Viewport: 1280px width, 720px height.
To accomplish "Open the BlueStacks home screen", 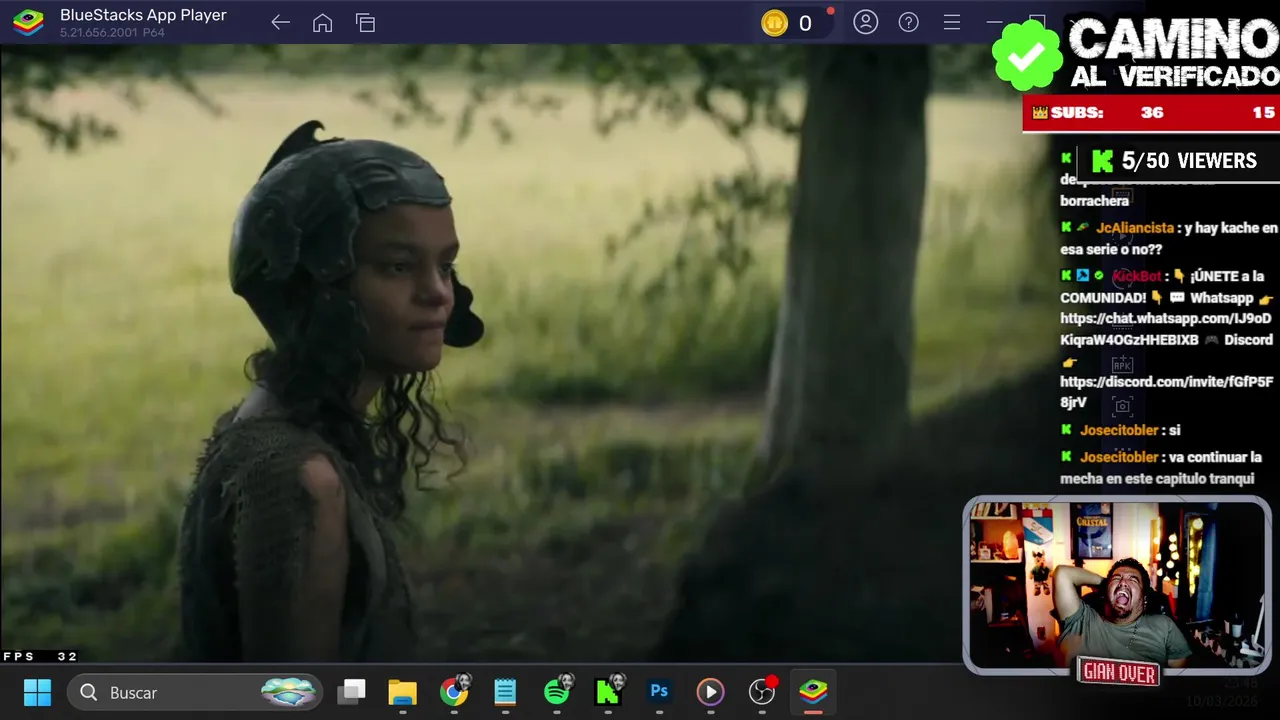I will 322,23.
